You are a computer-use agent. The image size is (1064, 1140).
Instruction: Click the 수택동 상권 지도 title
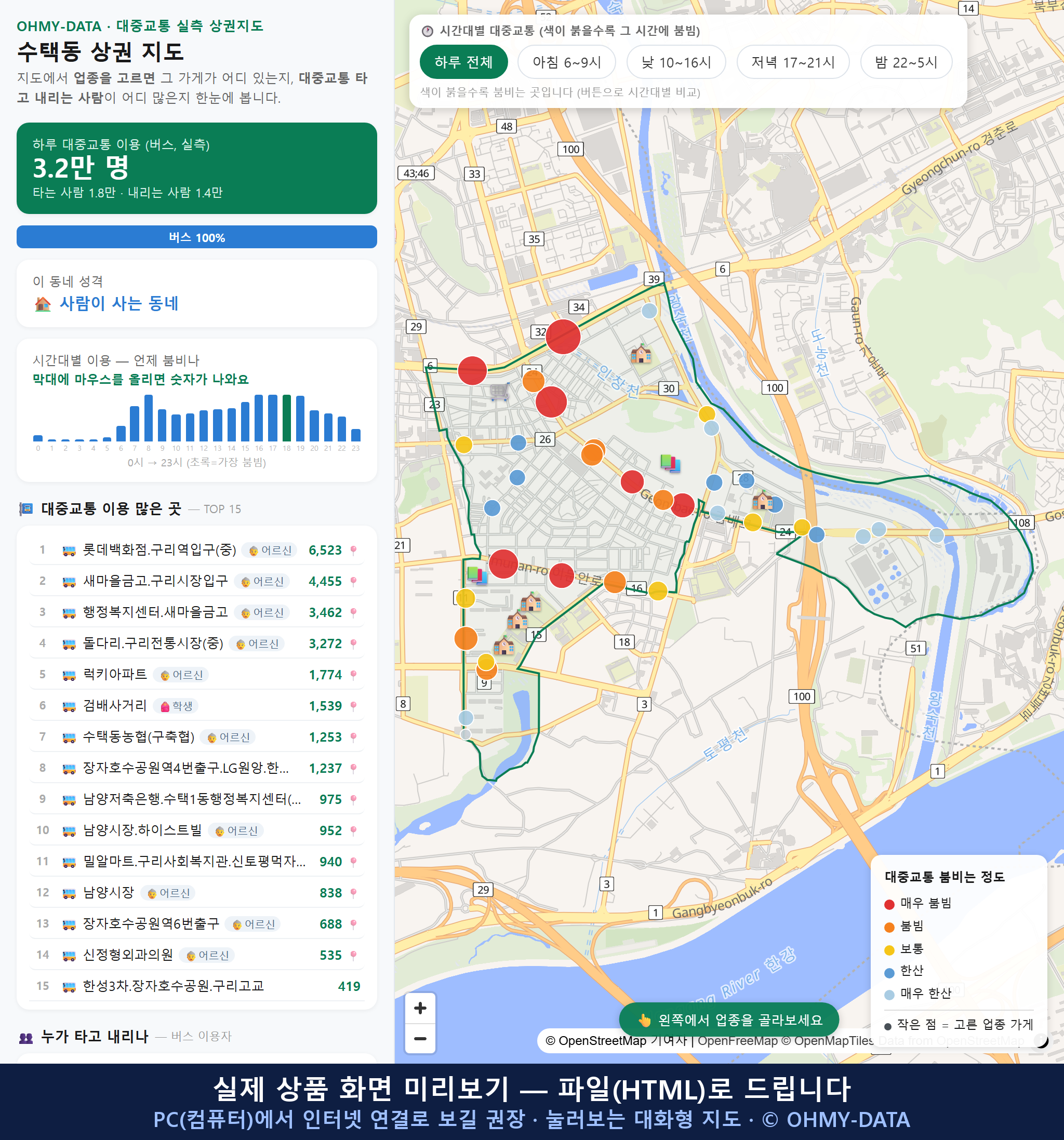(x=100, y=51)
